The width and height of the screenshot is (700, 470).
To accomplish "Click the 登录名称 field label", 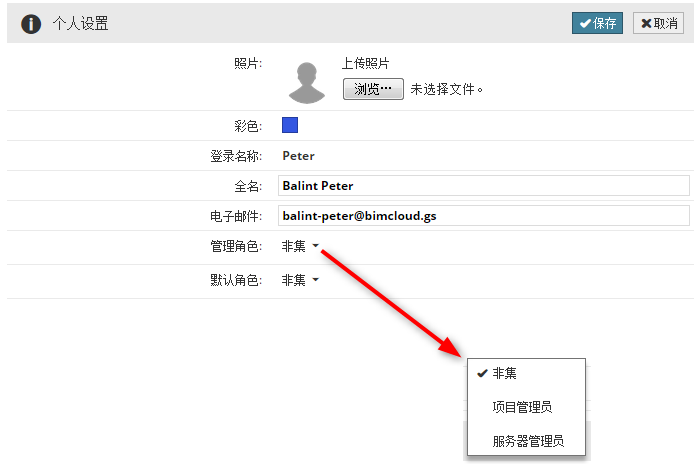I will tap(236, 156).
